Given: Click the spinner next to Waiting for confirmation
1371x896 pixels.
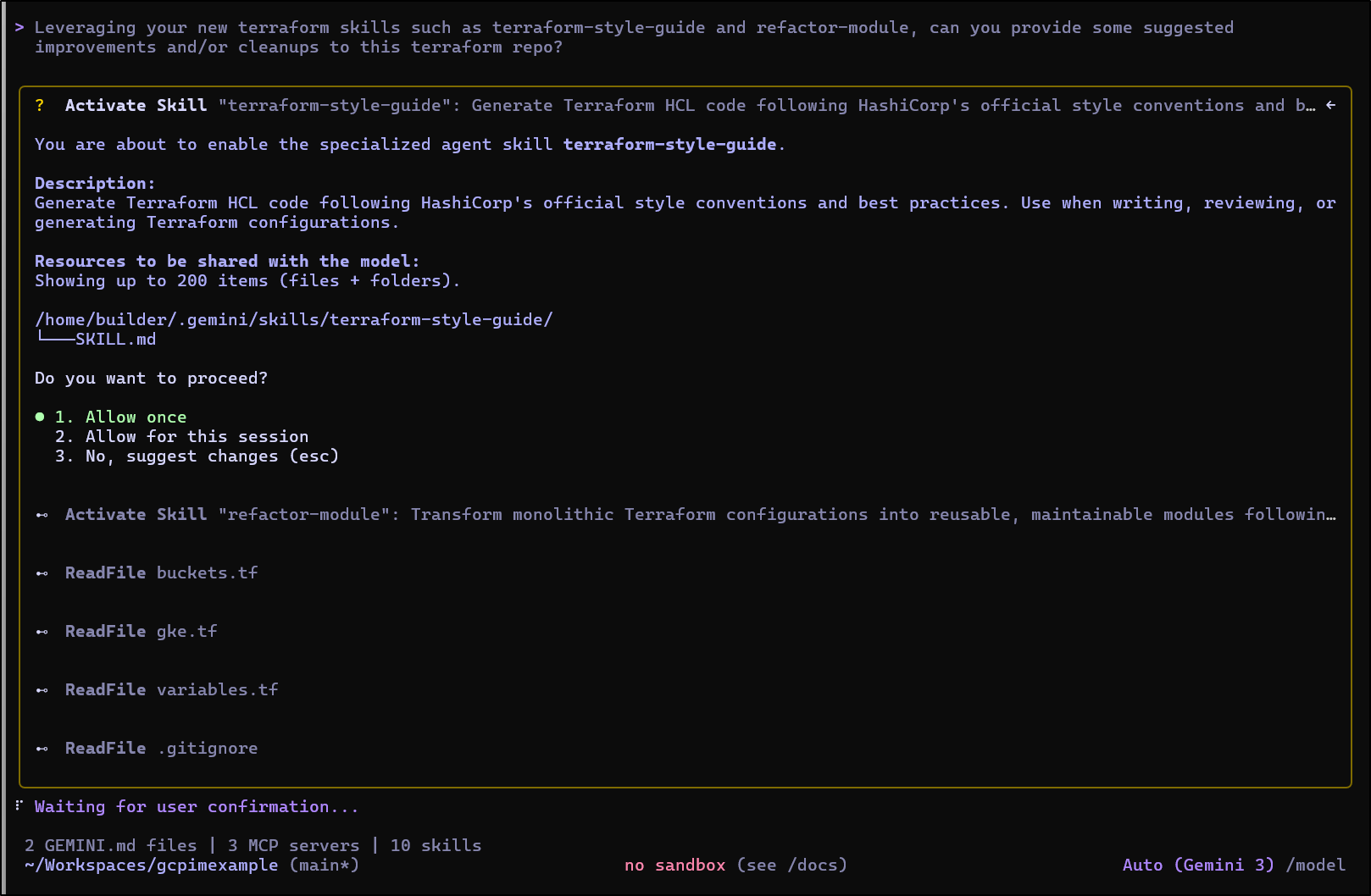Looking at the screenshot, I should tap(19, 806).
